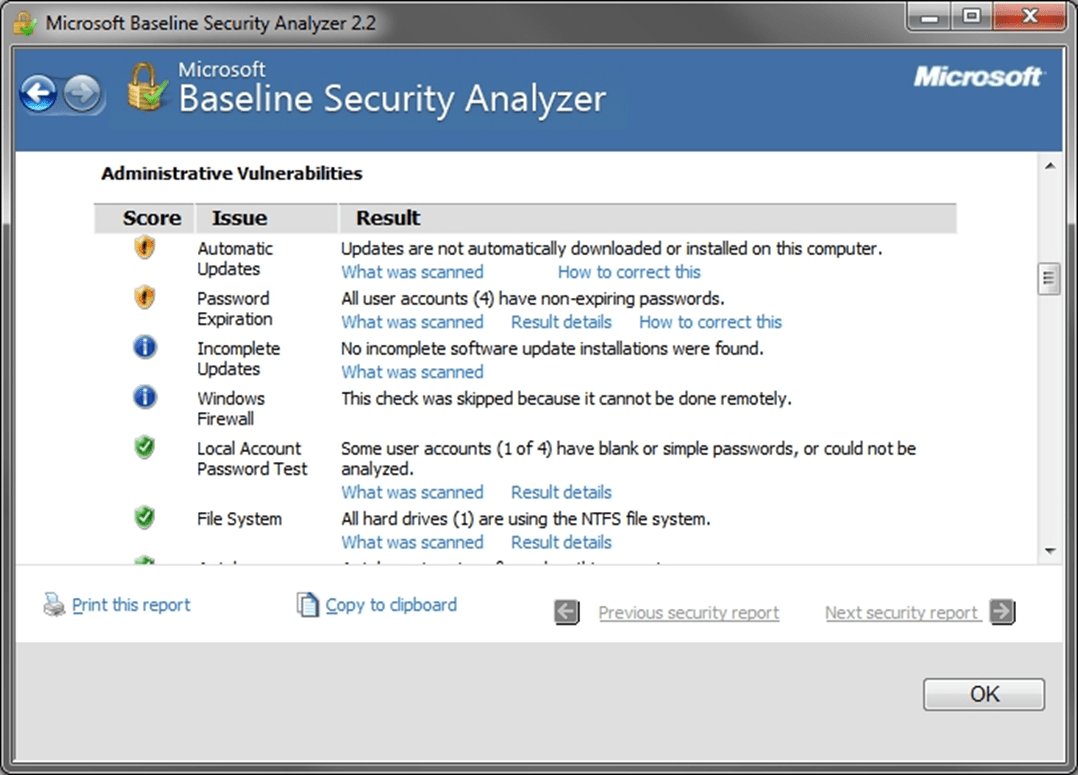Click the title bar application padlock icon

[x=25, y=23]
